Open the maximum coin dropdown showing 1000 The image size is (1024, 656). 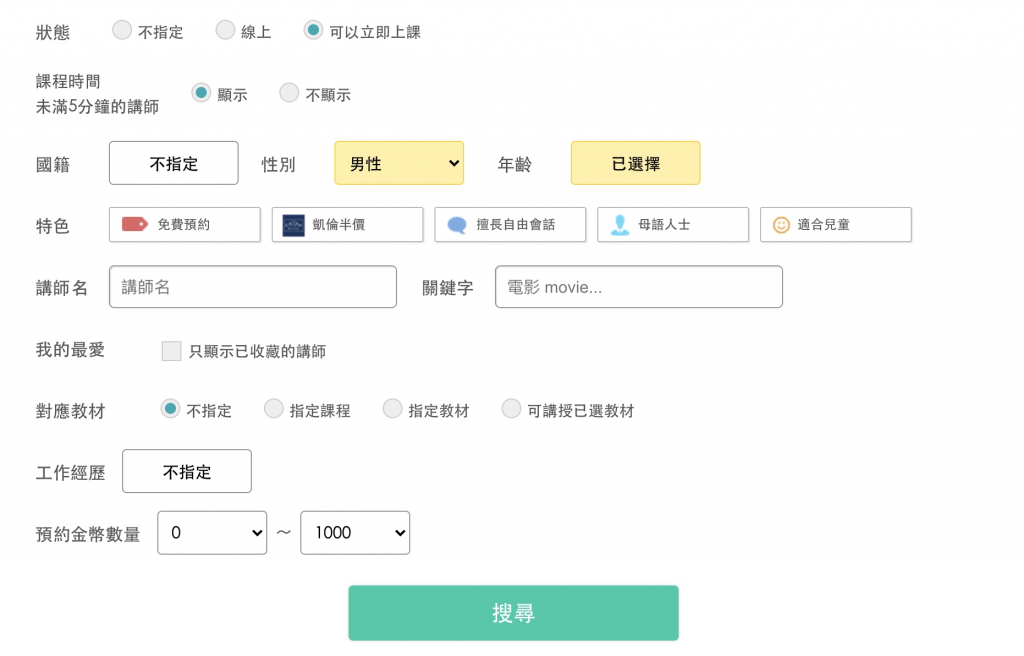(x=355, y=533)
